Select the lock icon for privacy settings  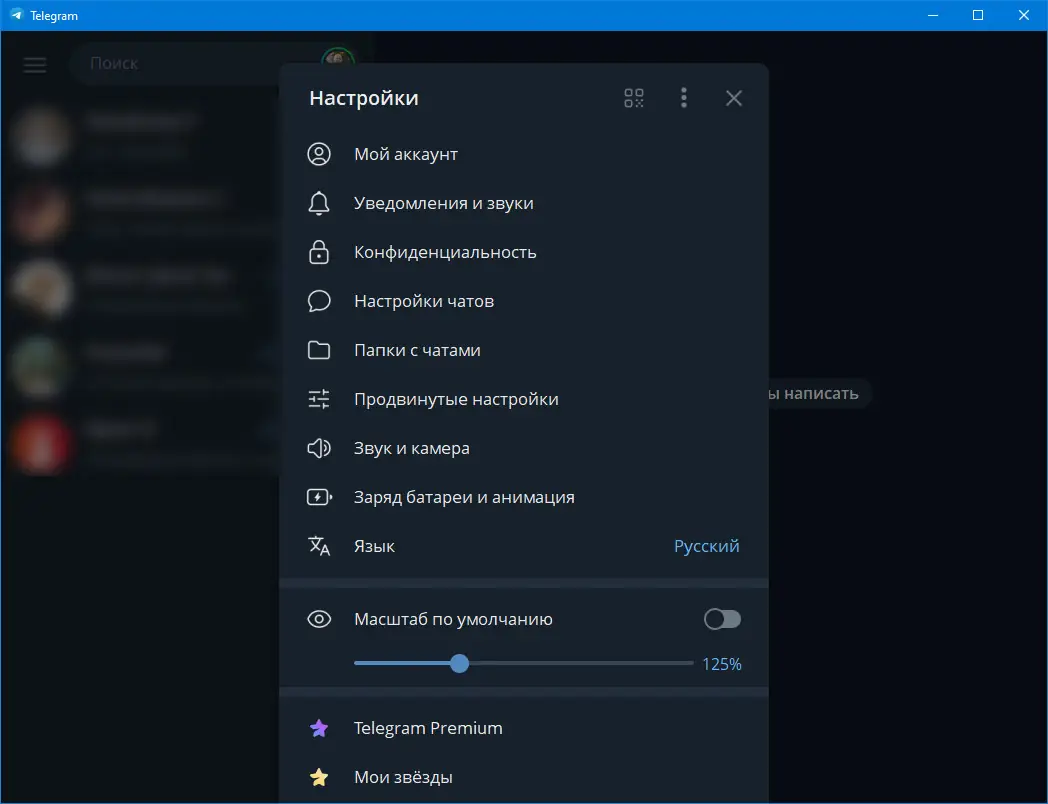click(318, 252)
